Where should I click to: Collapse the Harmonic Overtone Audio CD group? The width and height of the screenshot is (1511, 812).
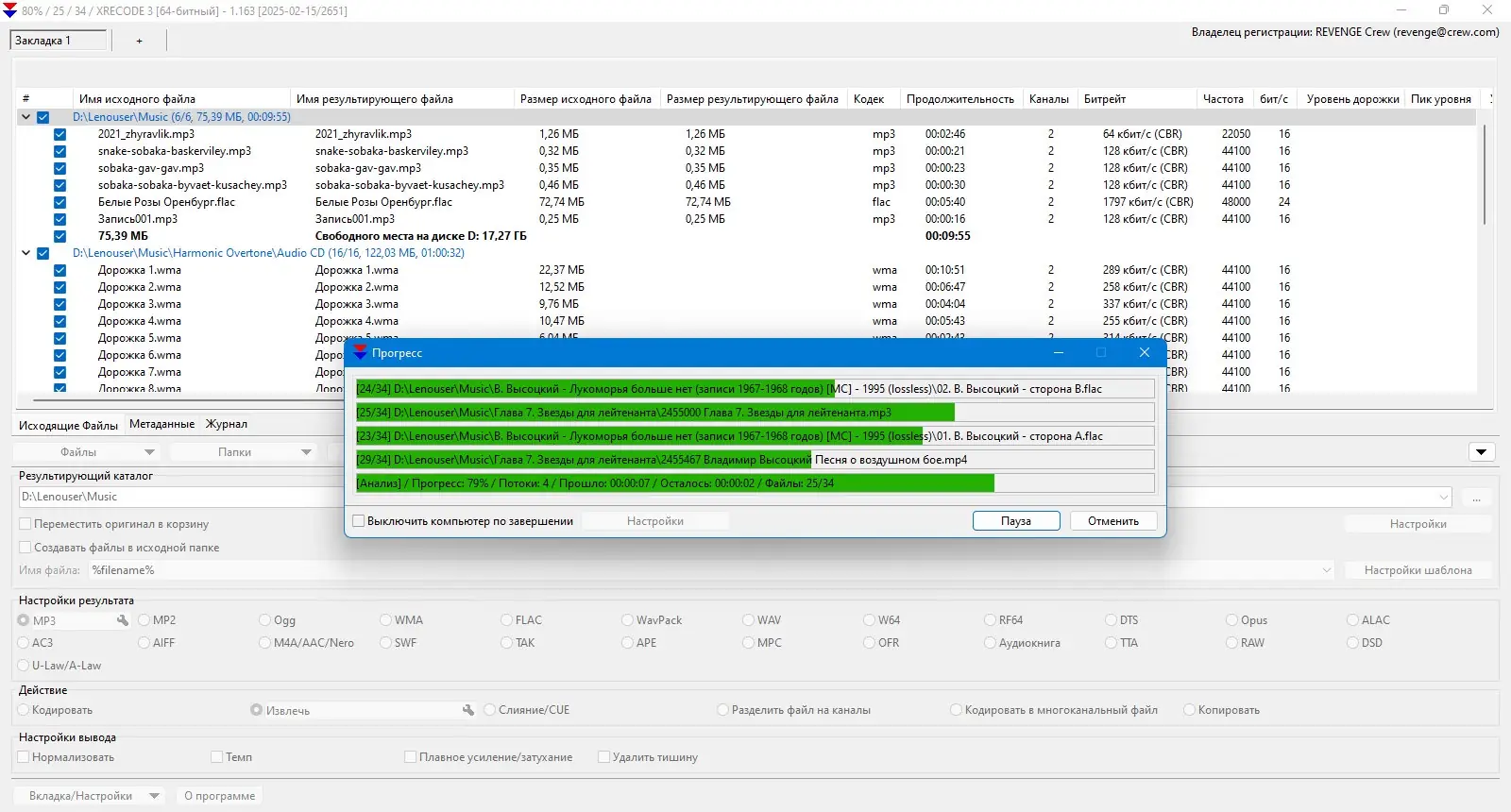(25, 253)
